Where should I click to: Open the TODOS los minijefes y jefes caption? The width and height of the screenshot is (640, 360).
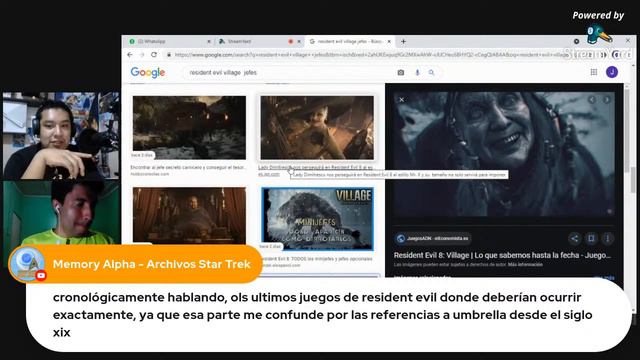317,259
